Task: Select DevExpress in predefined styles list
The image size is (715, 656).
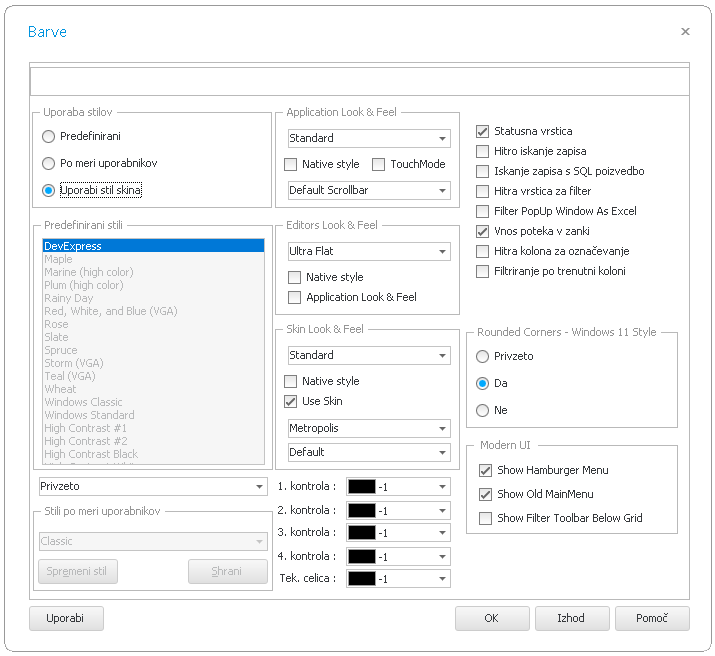Action: pyautogui.click(x=153, y=246)
